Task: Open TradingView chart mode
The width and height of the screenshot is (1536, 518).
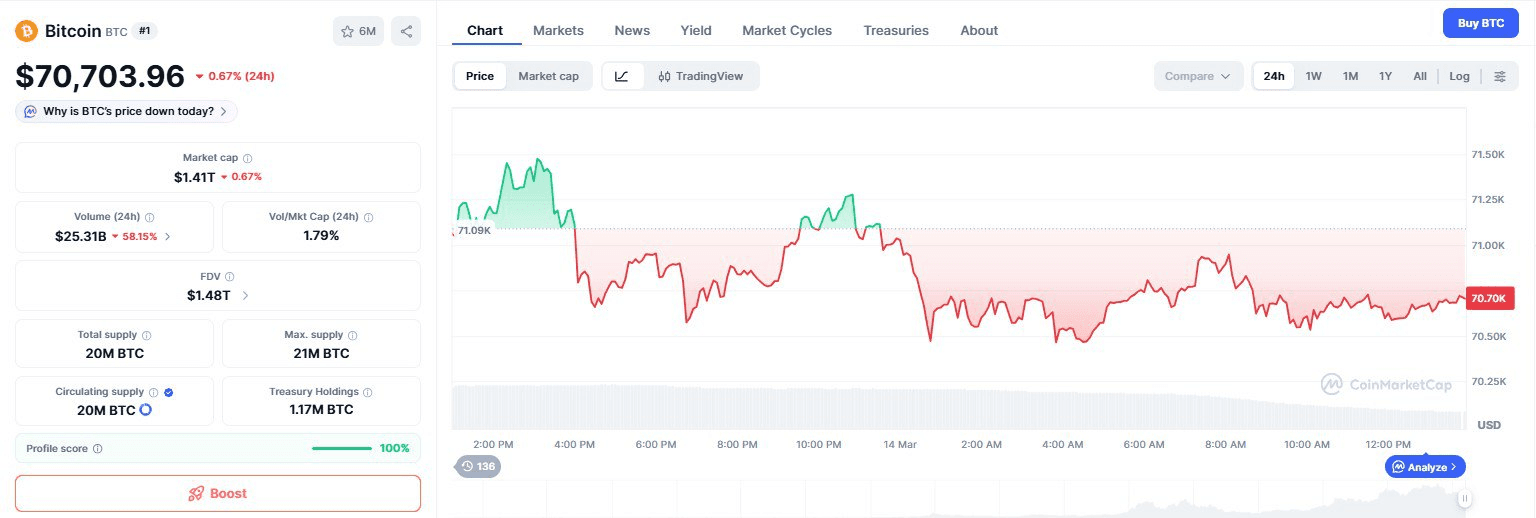Action: pos(700,76)
